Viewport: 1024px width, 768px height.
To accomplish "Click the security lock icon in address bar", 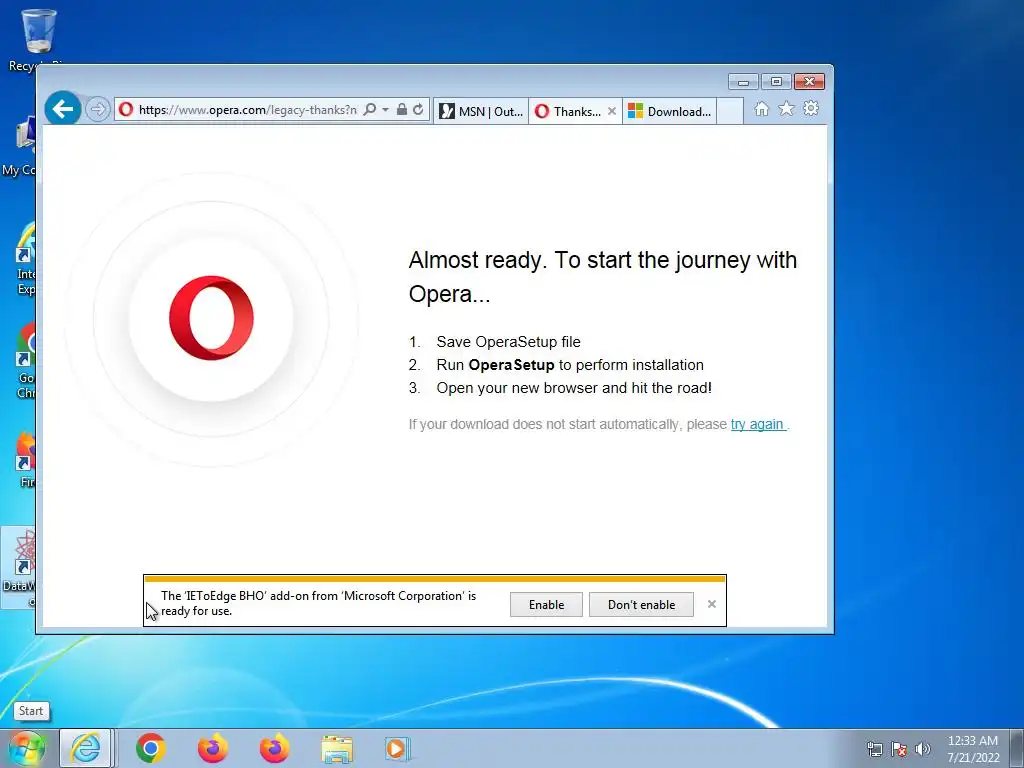I will pyautogui.click(x=402, y=109).
